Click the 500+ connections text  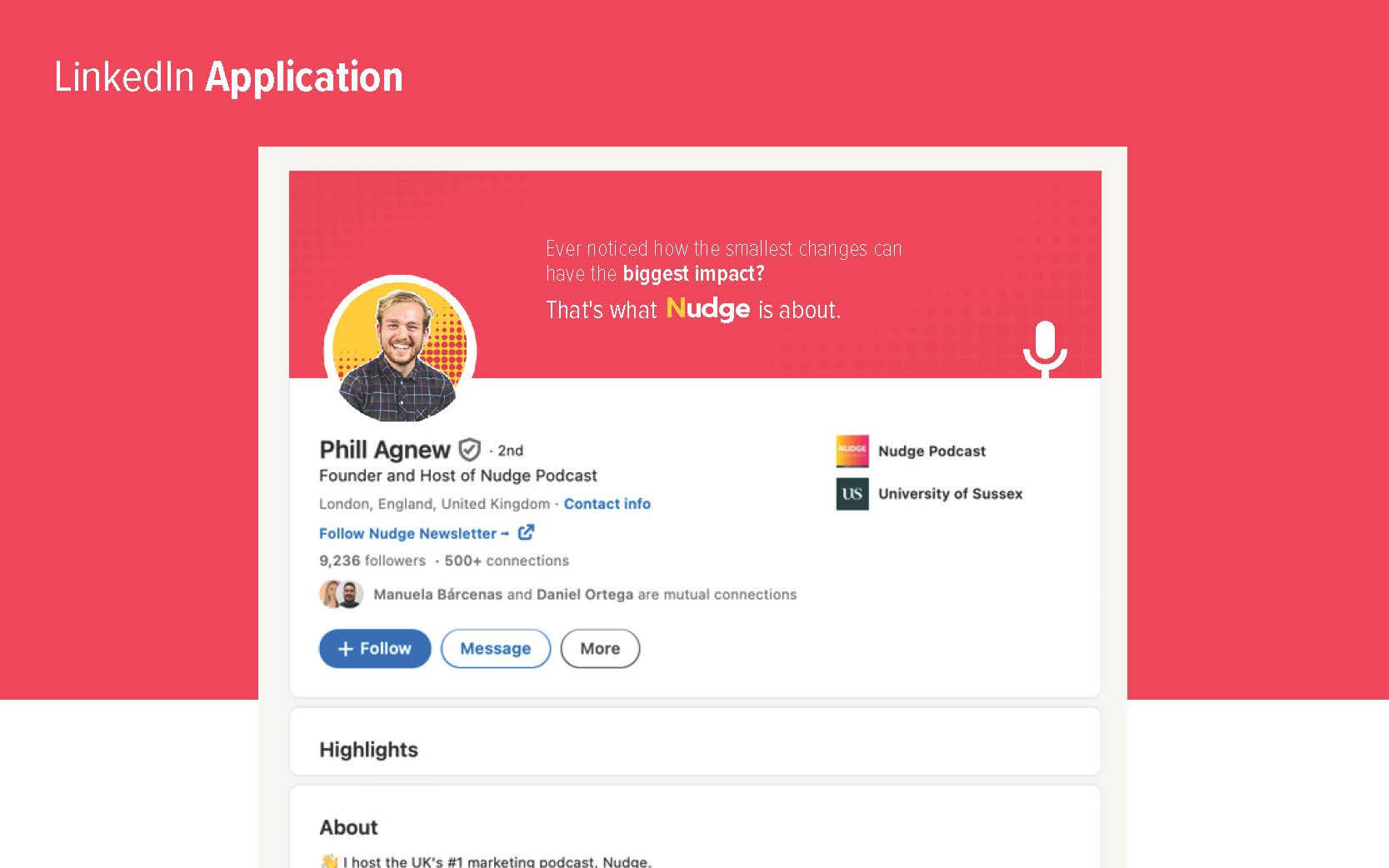point(507,561)
